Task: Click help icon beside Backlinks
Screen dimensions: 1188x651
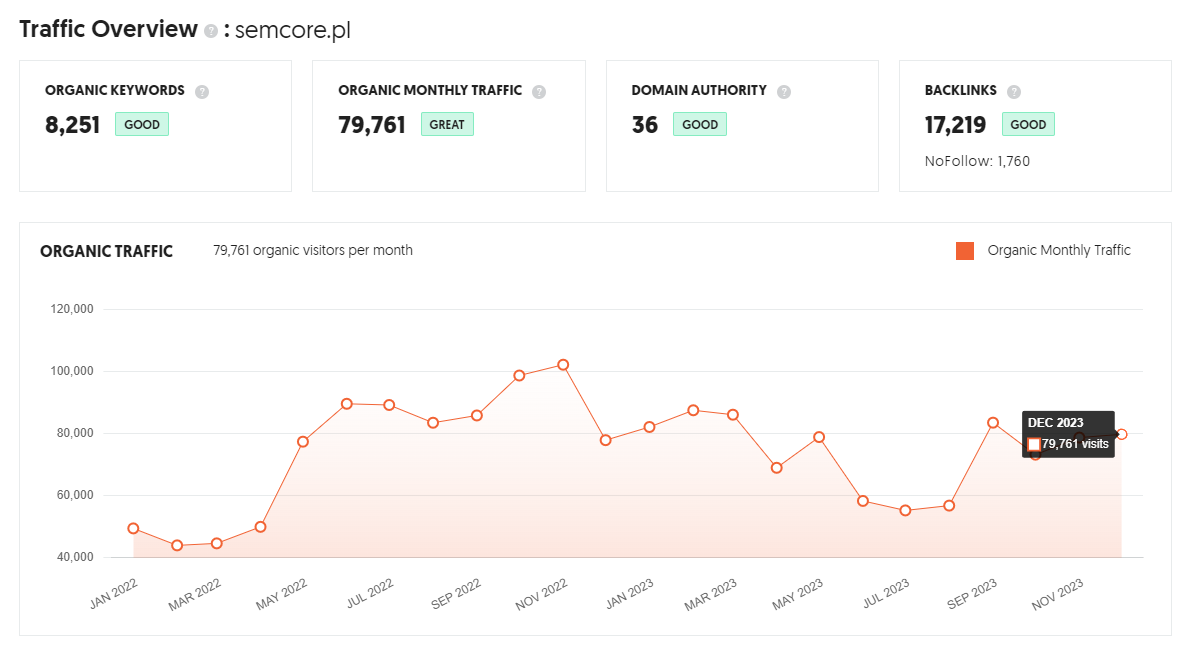Action: coord(1014,92)
